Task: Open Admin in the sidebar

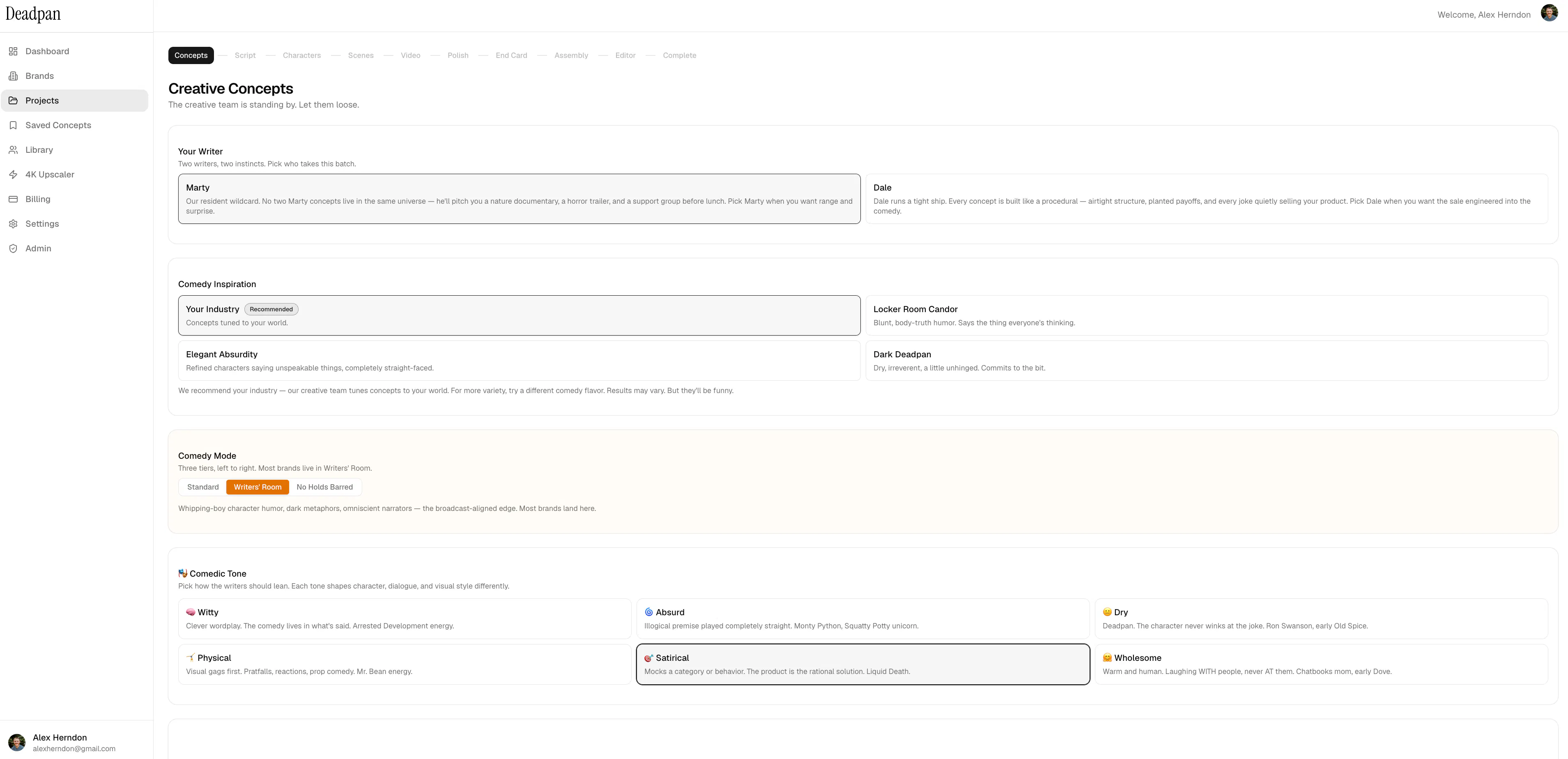Action: tap(74, 248)
